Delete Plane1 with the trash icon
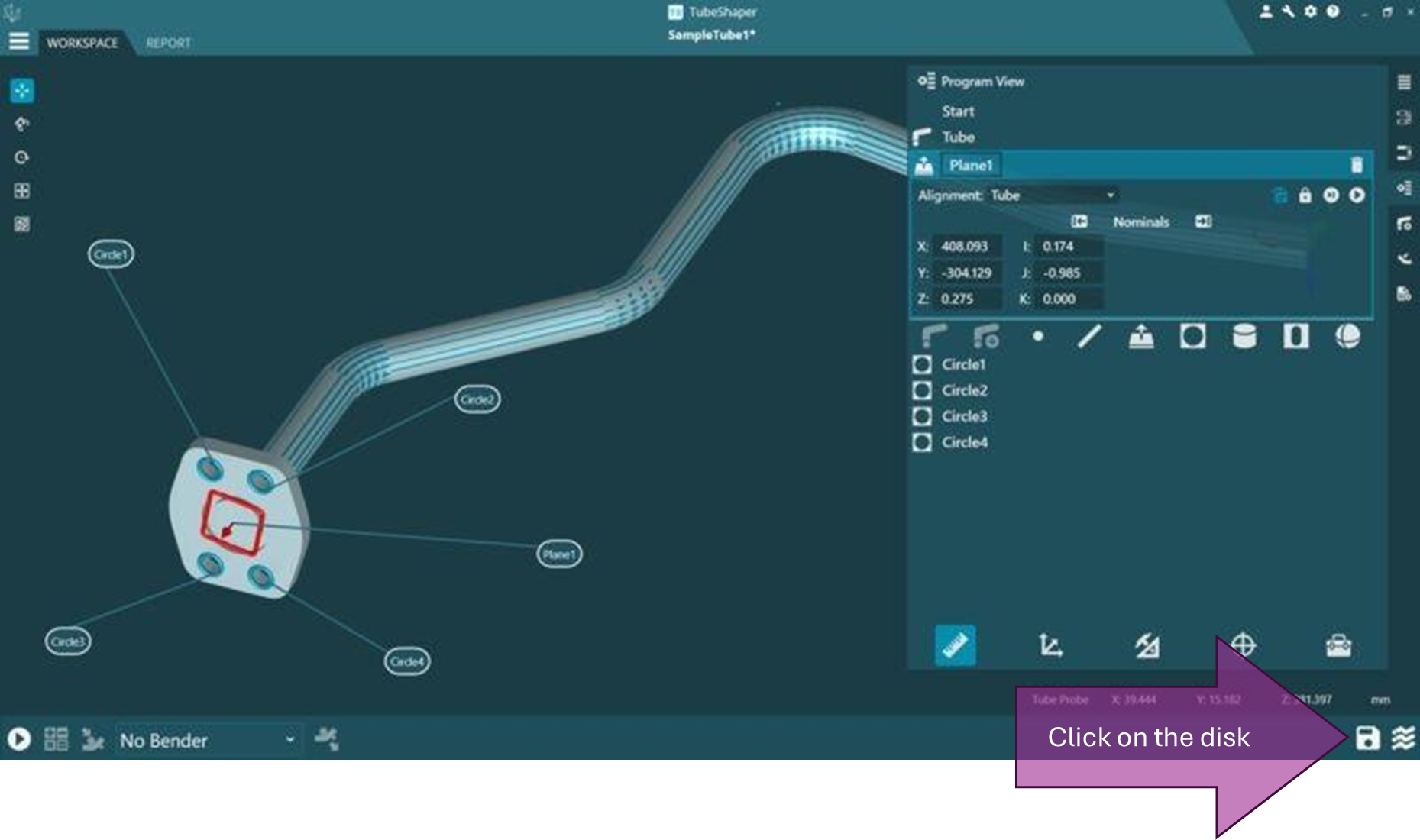The height and width of the screenshot is (840, 1420). point(1357,165)
